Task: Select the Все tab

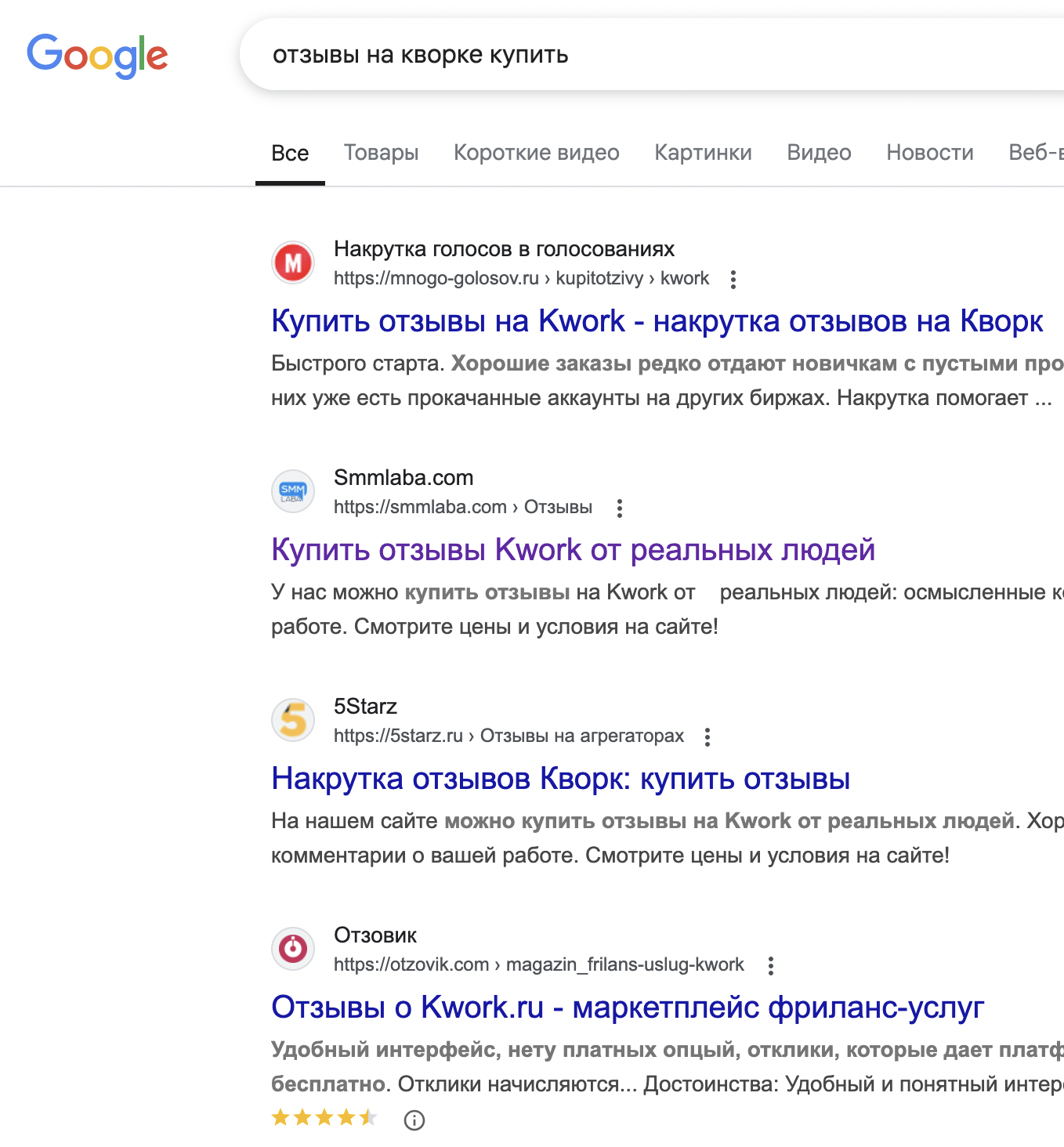Action: (290, 153)
